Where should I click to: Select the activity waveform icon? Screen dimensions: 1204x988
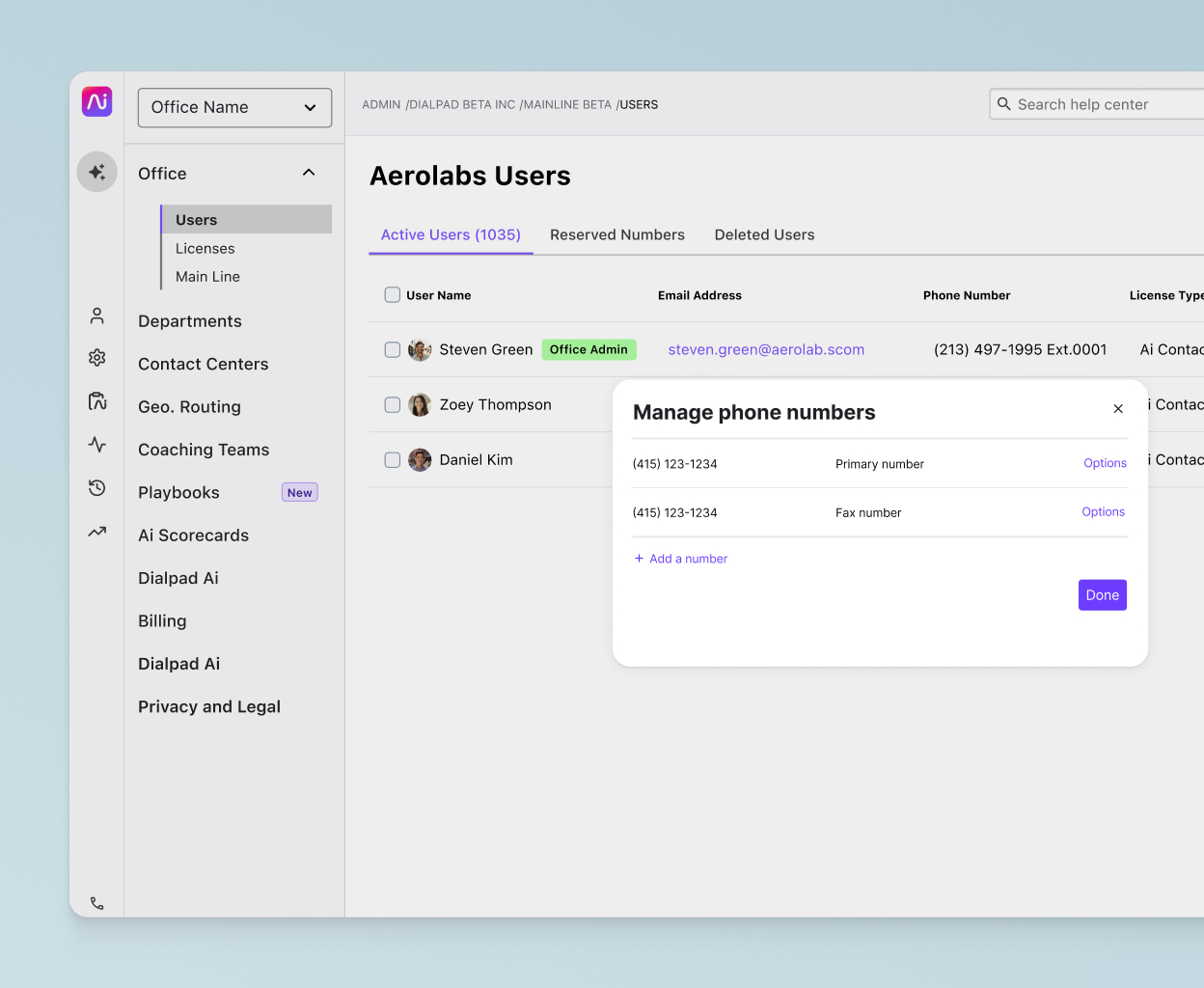pyautogui.click(x=96, y=445)
